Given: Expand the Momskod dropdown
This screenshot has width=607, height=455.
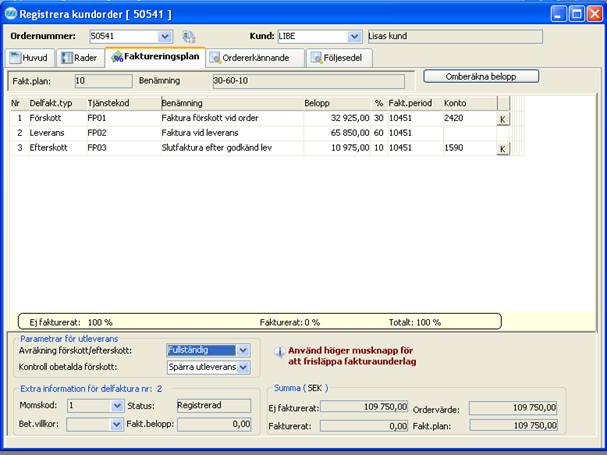Looking at the screenshot, I should 117,406.
